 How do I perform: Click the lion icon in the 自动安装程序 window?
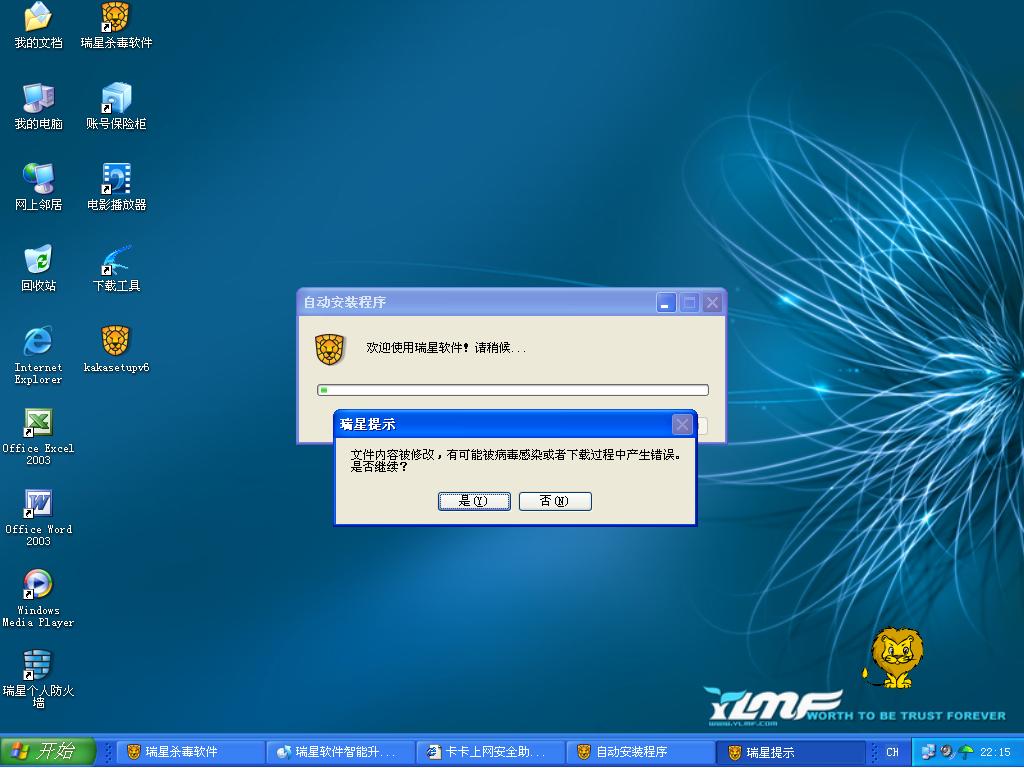pyautogui.click(x=329, y=349)
